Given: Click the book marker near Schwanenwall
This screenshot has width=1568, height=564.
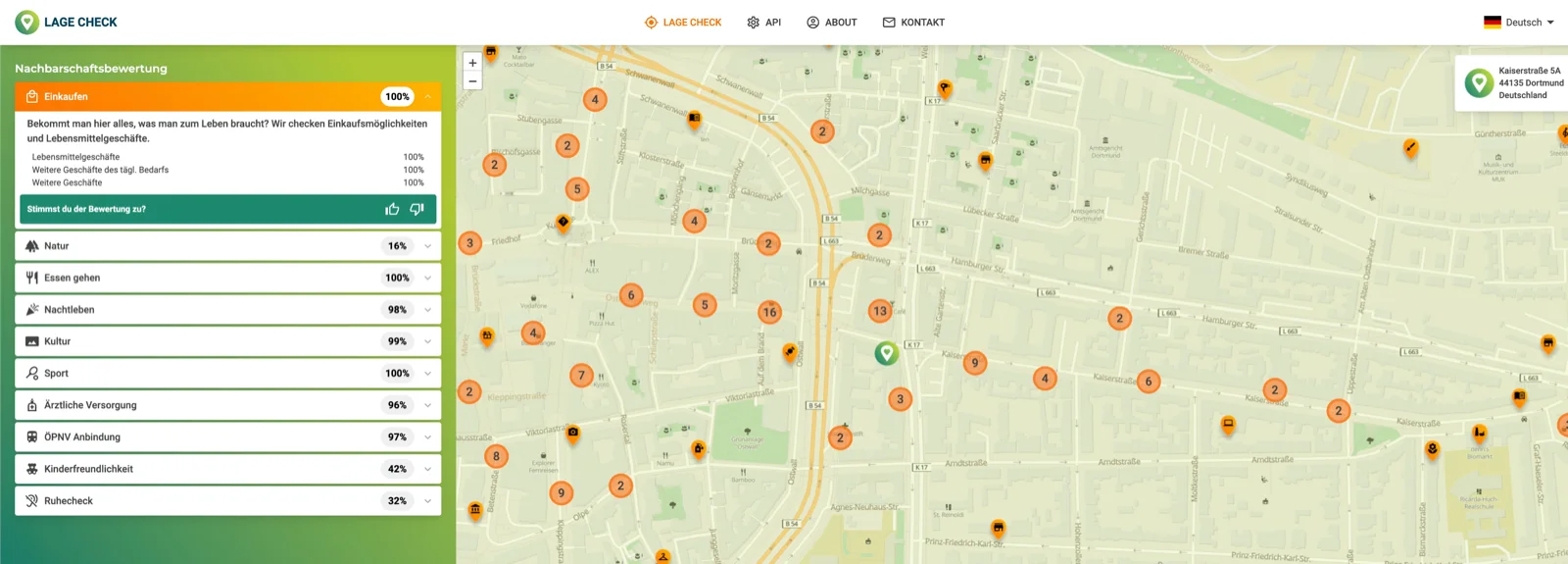Looking at the screenshot, I should [695, 120].
